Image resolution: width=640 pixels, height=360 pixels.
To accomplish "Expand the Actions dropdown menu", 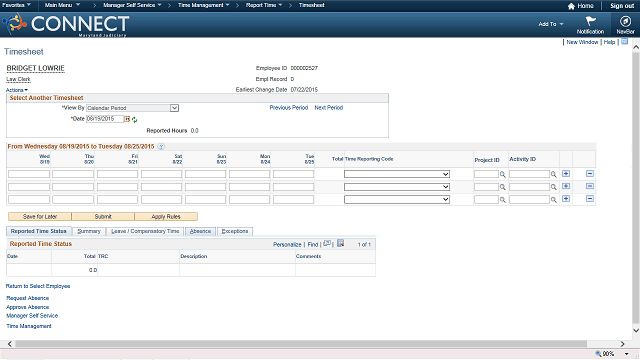I will coord(17,90).
